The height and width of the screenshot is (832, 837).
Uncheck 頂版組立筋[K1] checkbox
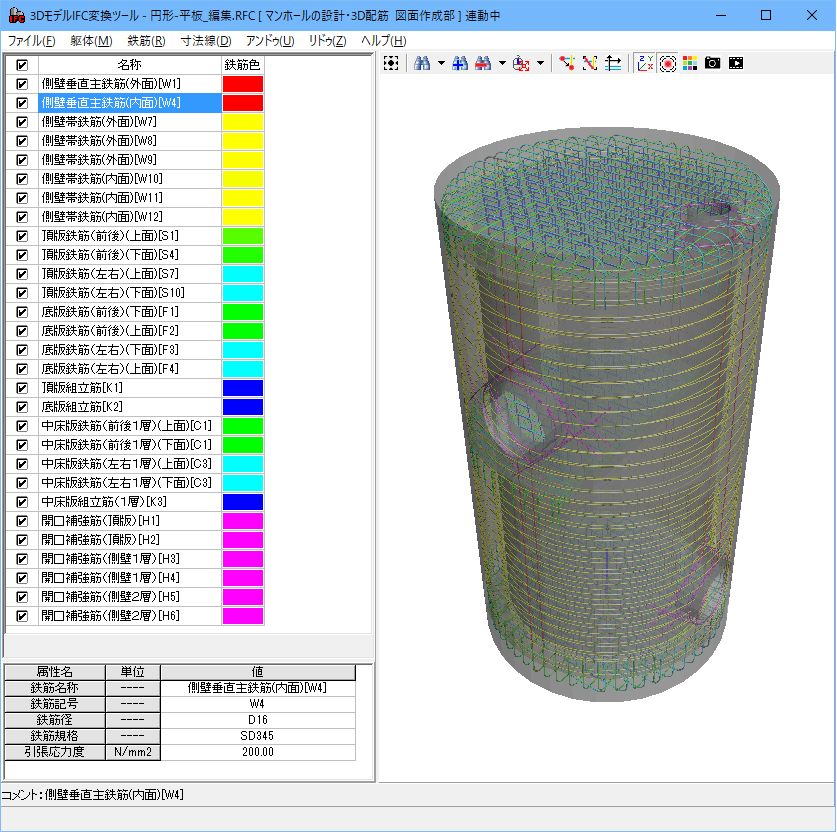tap(22, 388)
